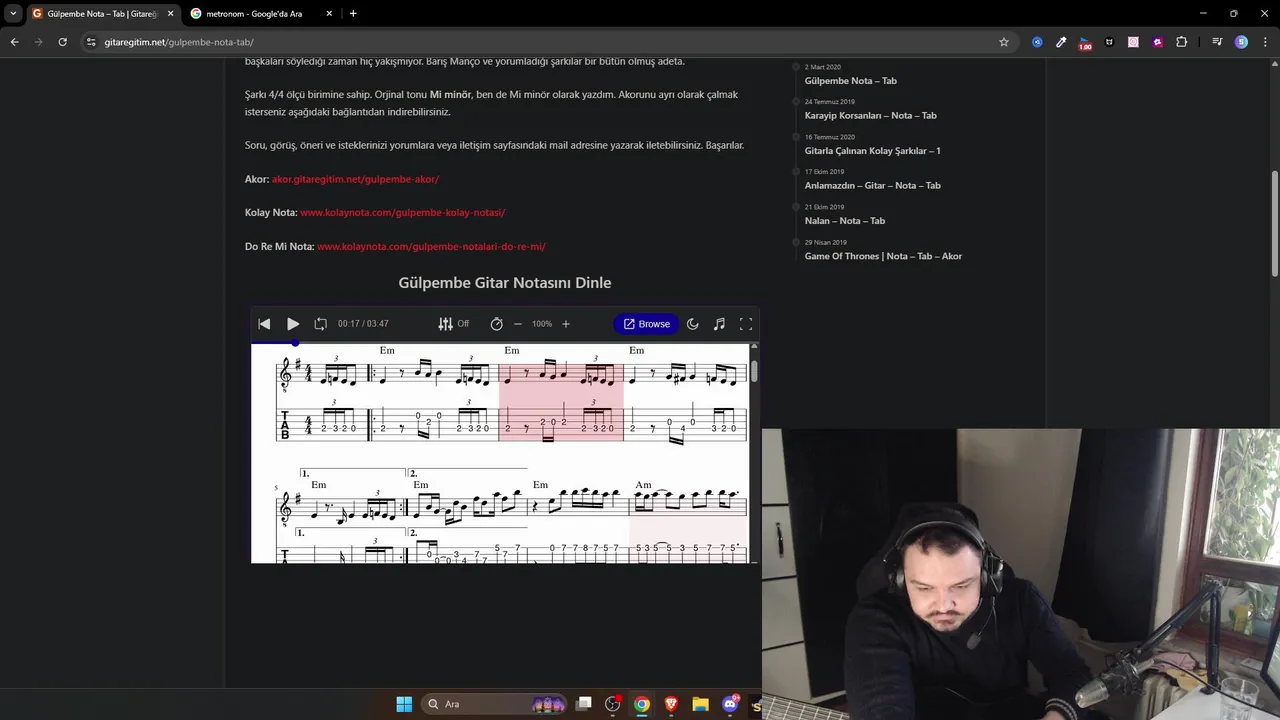This screenshot has width=1280, height=720.
Task: Click the pink square extension icon
Action: (x=1133, y=42)
